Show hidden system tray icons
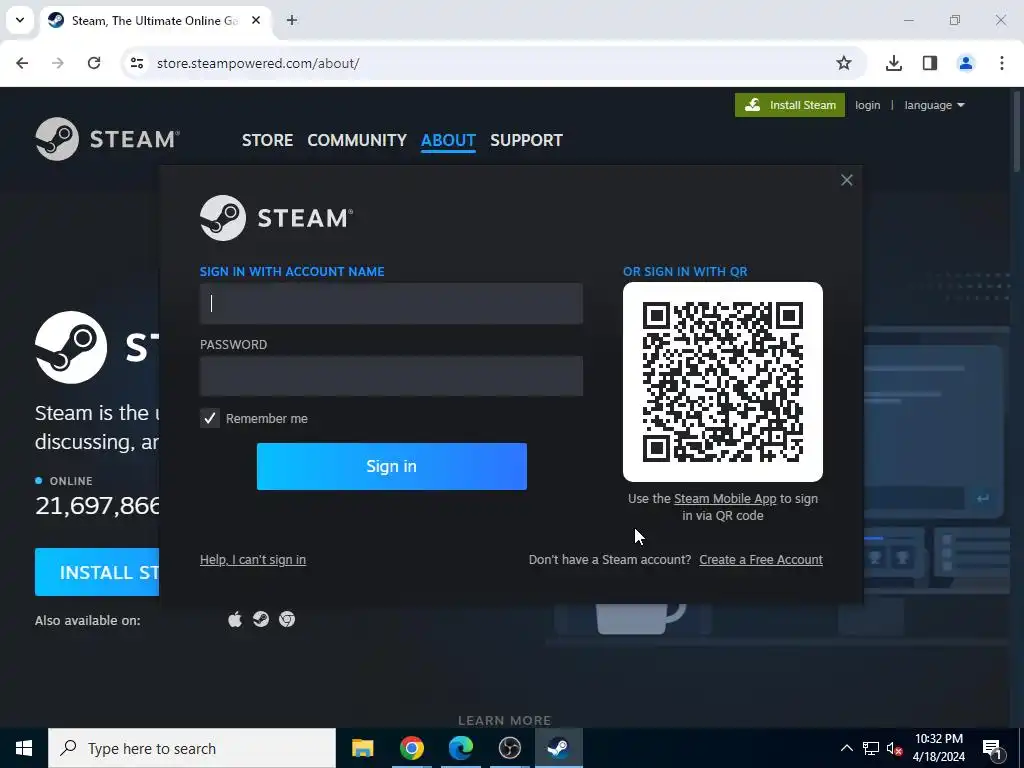 tap(846, 748)
